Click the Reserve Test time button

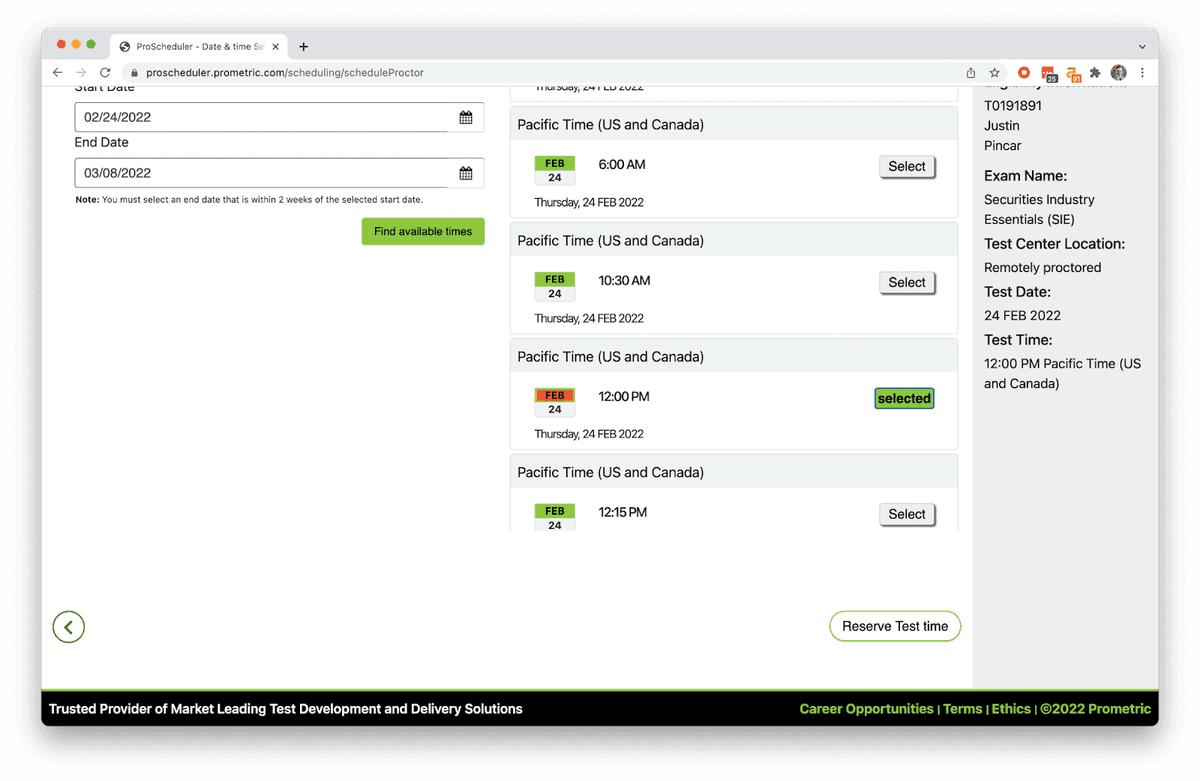click(x=895, y=627)
